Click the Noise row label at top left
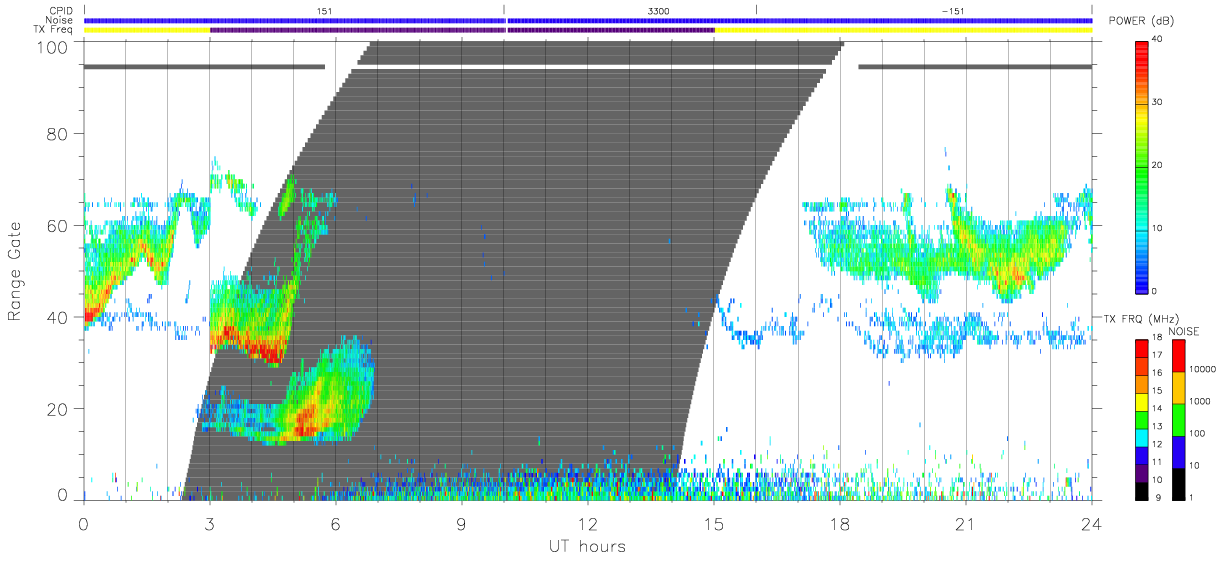The width and height of the screenshot is (1228, 567). click(60, 20)
